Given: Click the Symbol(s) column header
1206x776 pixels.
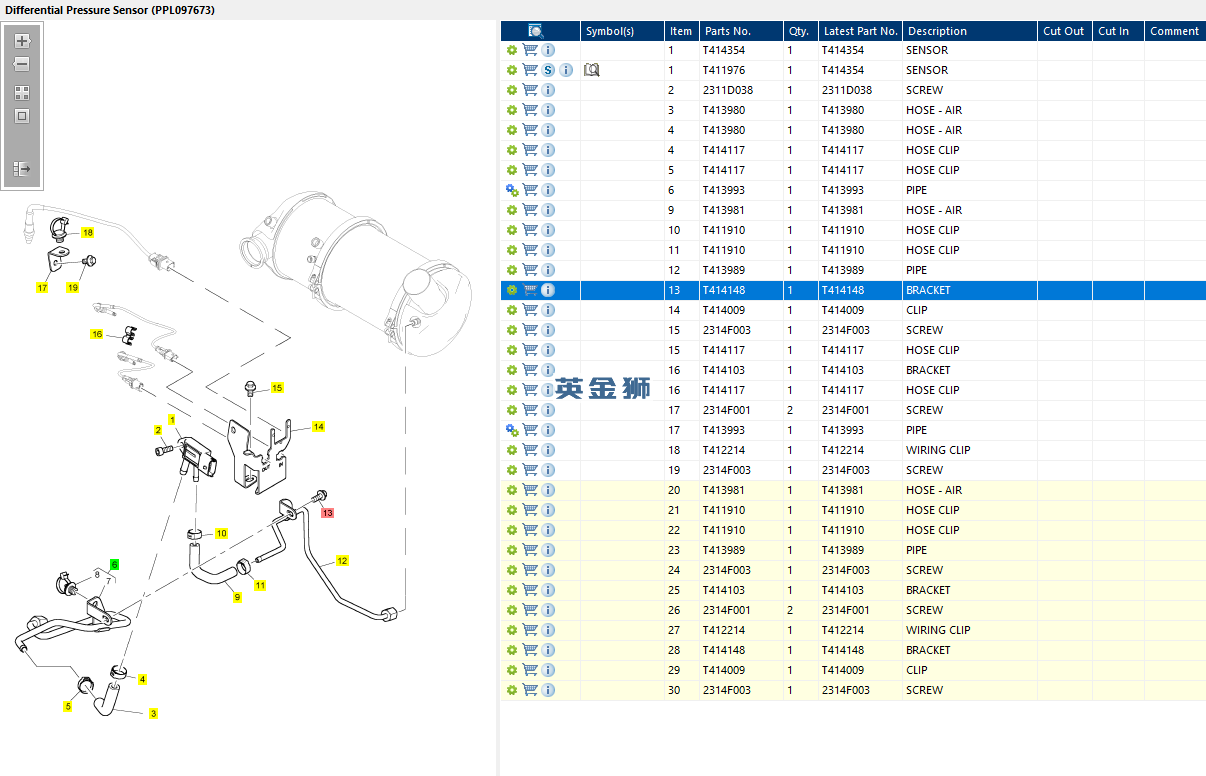Looking at the screenshot, I should coord(622,31).
